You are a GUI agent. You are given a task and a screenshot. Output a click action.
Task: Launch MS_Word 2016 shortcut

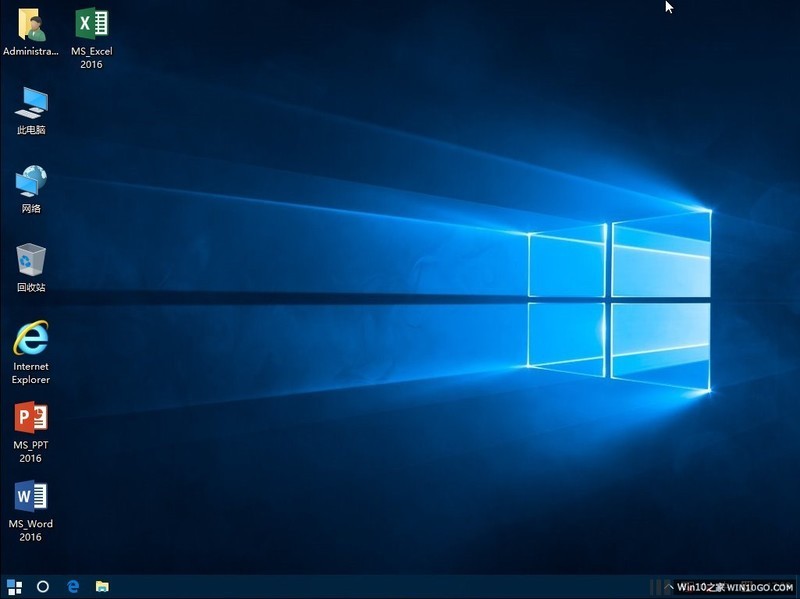[31, 496]
